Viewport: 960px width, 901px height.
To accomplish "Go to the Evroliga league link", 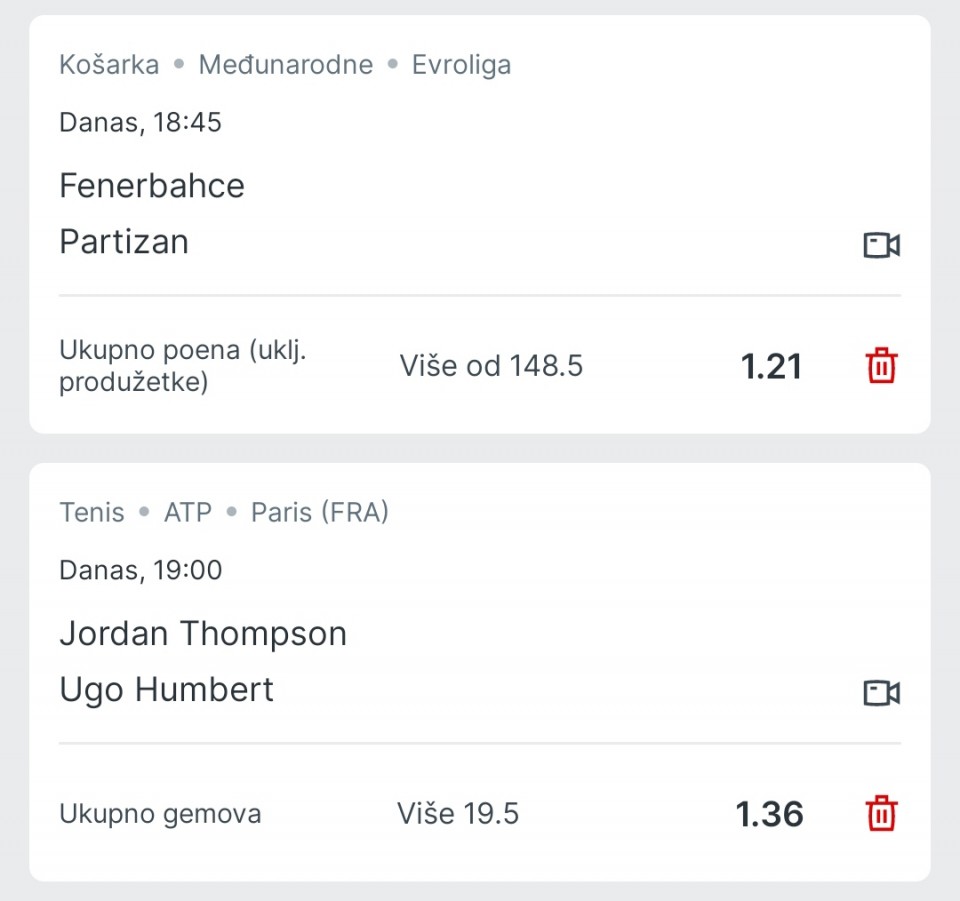I will click(x=461, y=65).
